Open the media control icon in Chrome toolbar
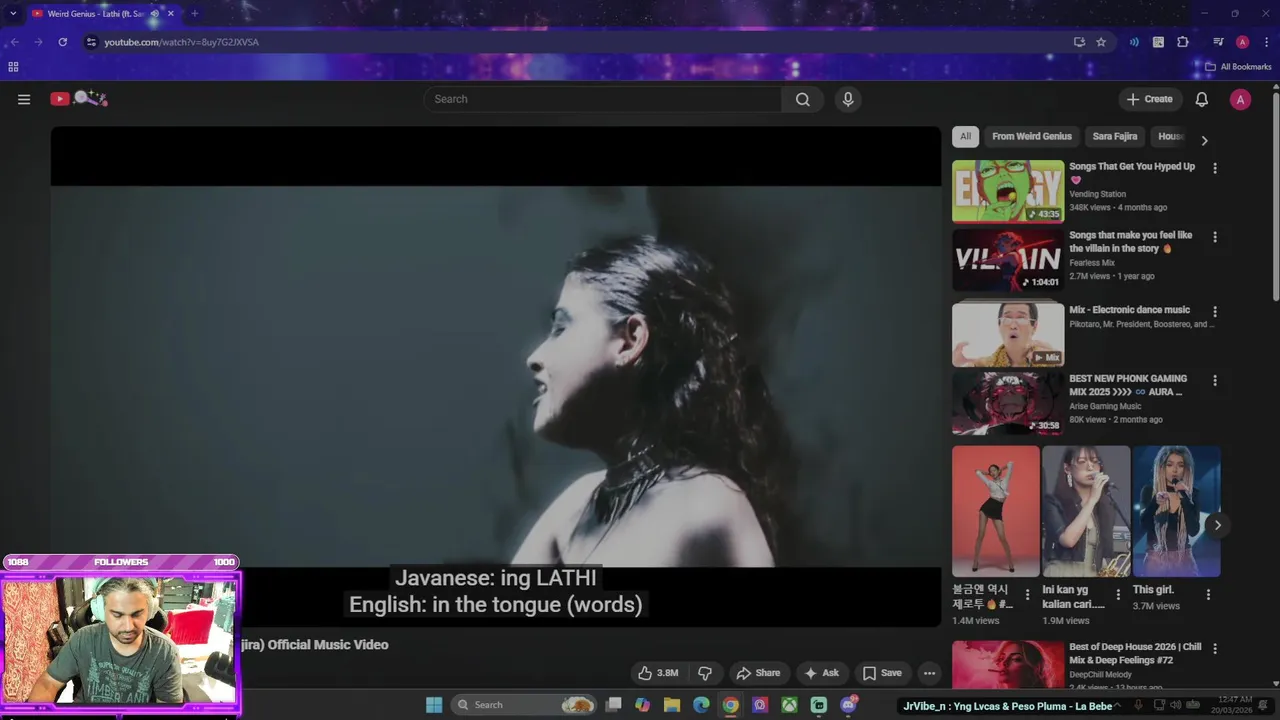The image size is (1280, 720). click(x=1218, y=42)
